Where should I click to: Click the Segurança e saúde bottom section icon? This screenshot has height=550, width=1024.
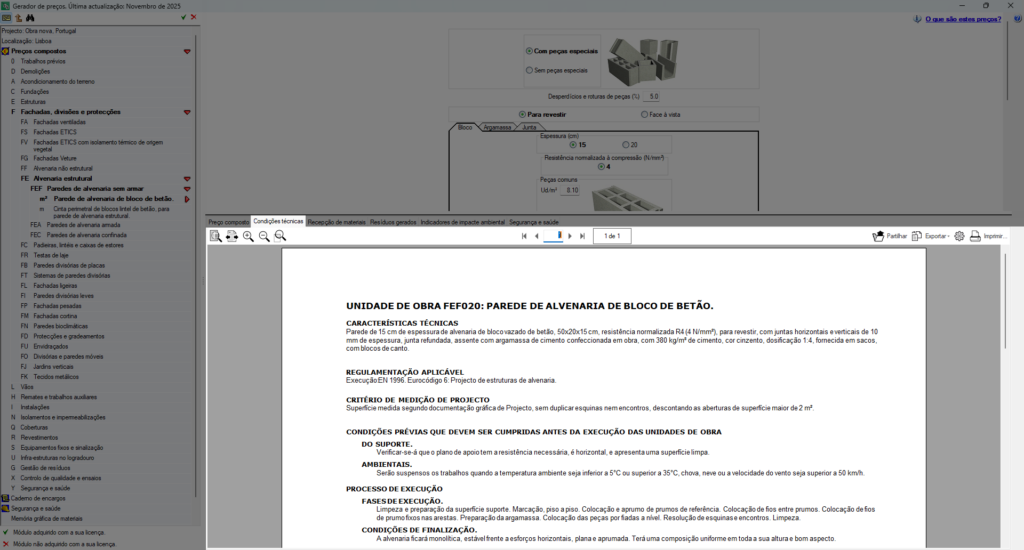(5, 508)
